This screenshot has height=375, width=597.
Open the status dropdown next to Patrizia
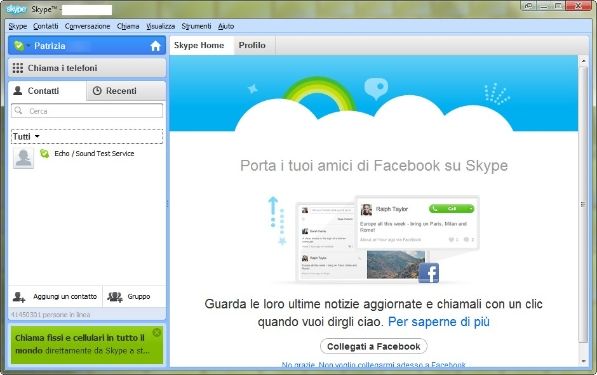point(29,46)
